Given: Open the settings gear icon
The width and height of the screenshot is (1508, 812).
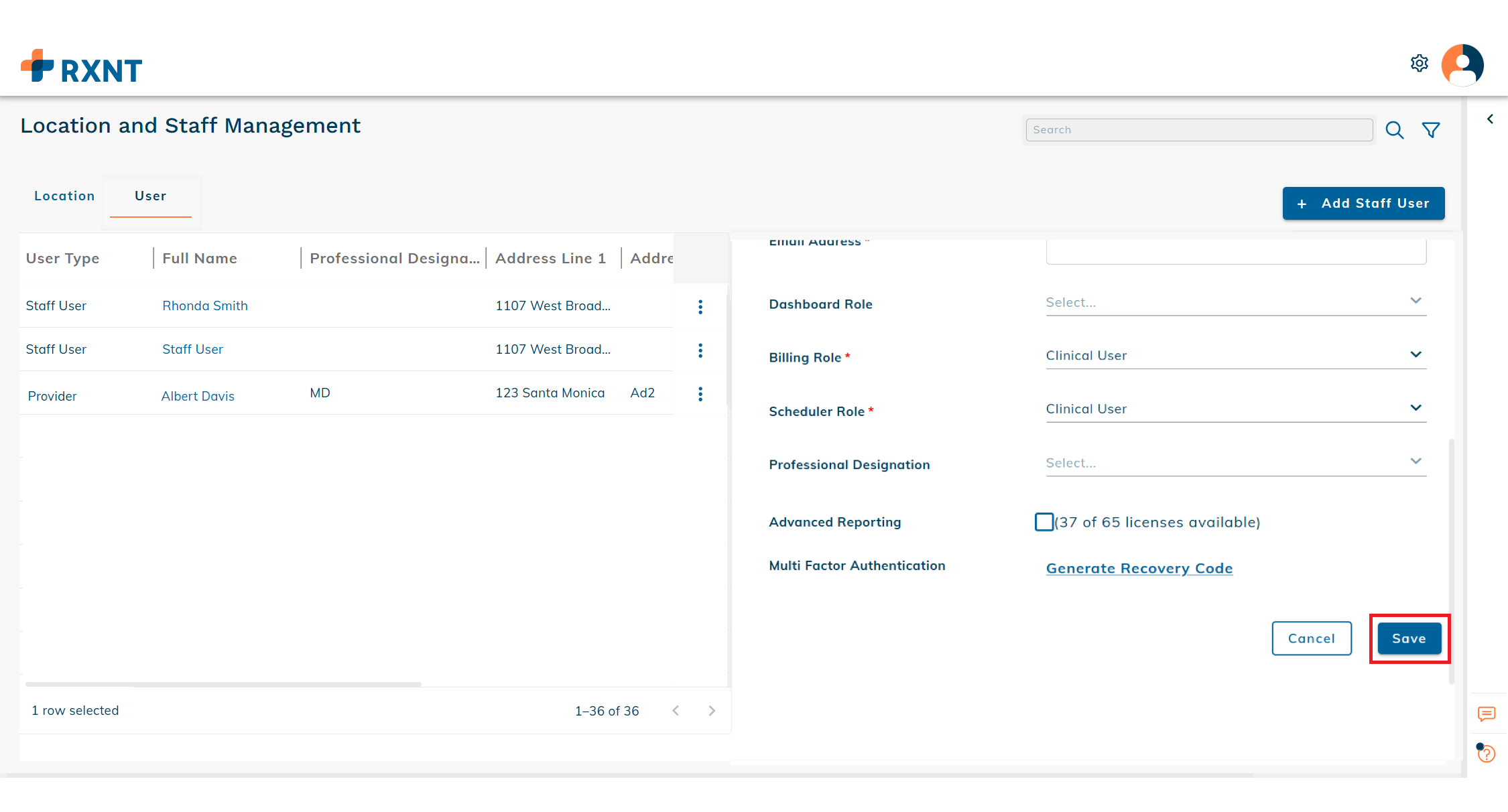Looking at the screenshot, I should coord(1419,64).
